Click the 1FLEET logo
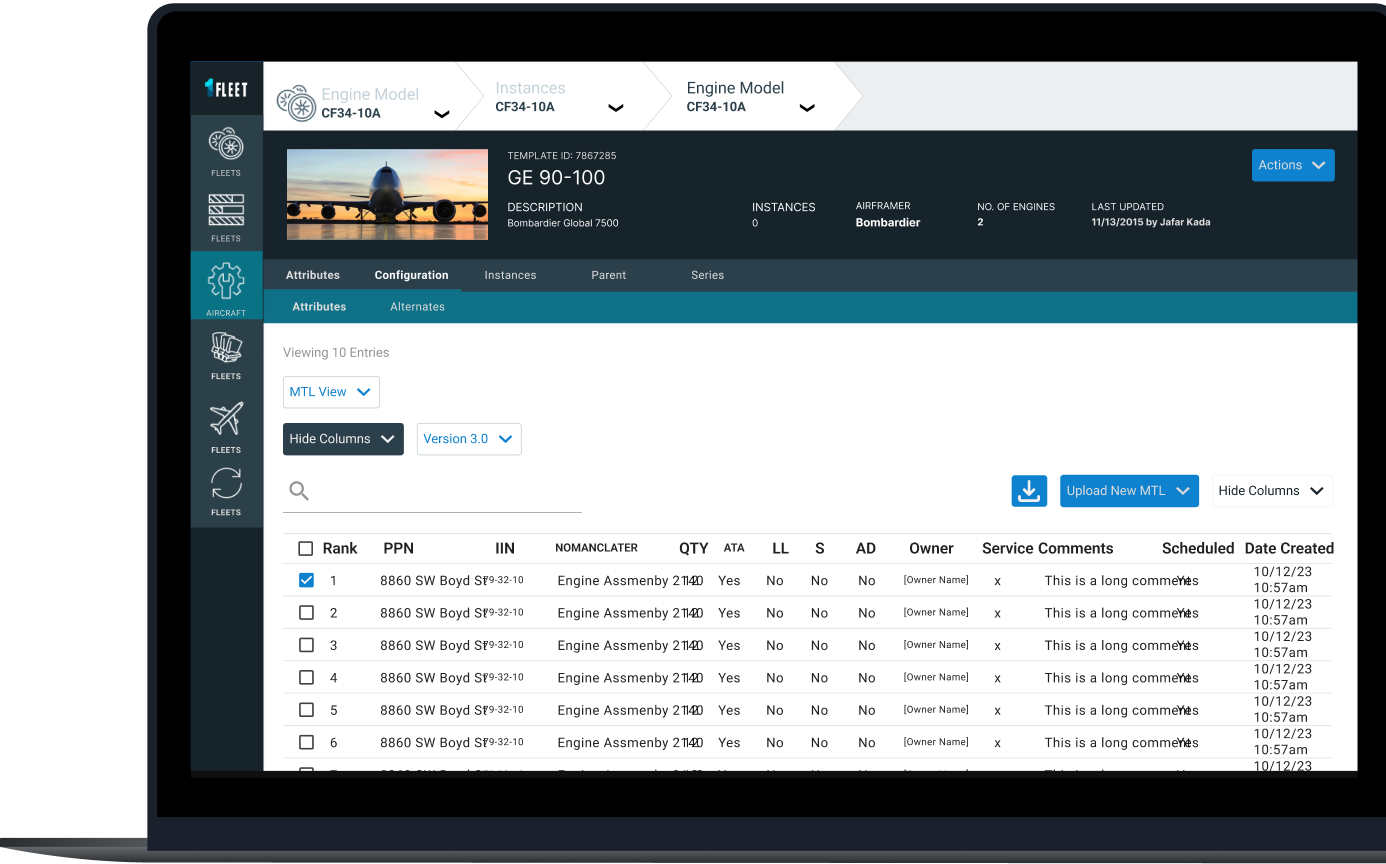 226,89
